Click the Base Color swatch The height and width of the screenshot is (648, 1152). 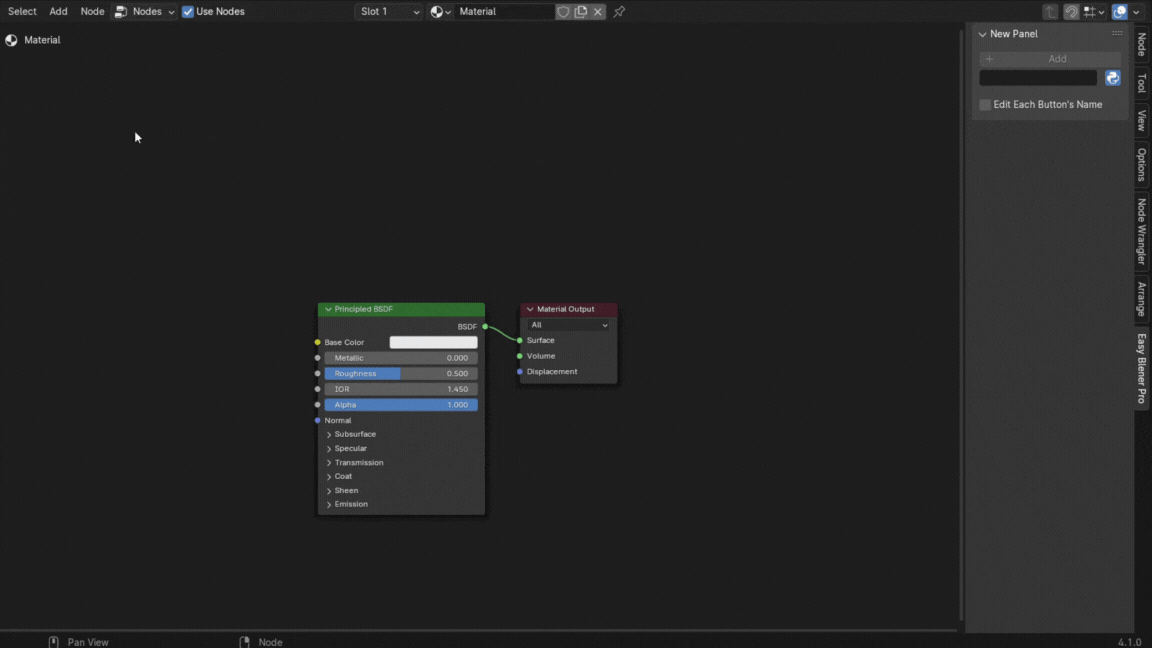433,342
